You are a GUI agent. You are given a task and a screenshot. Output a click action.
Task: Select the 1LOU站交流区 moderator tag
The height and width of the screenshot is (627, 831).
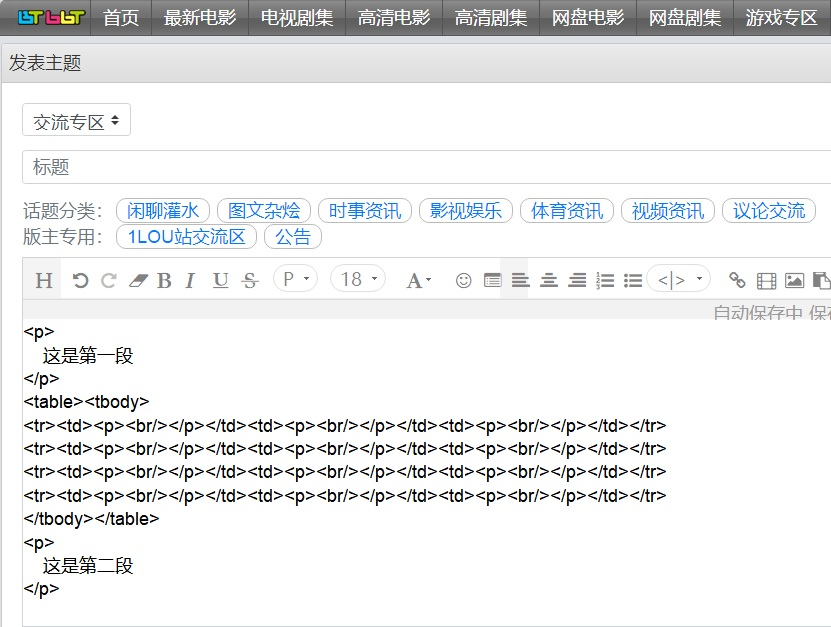[187, 236]
